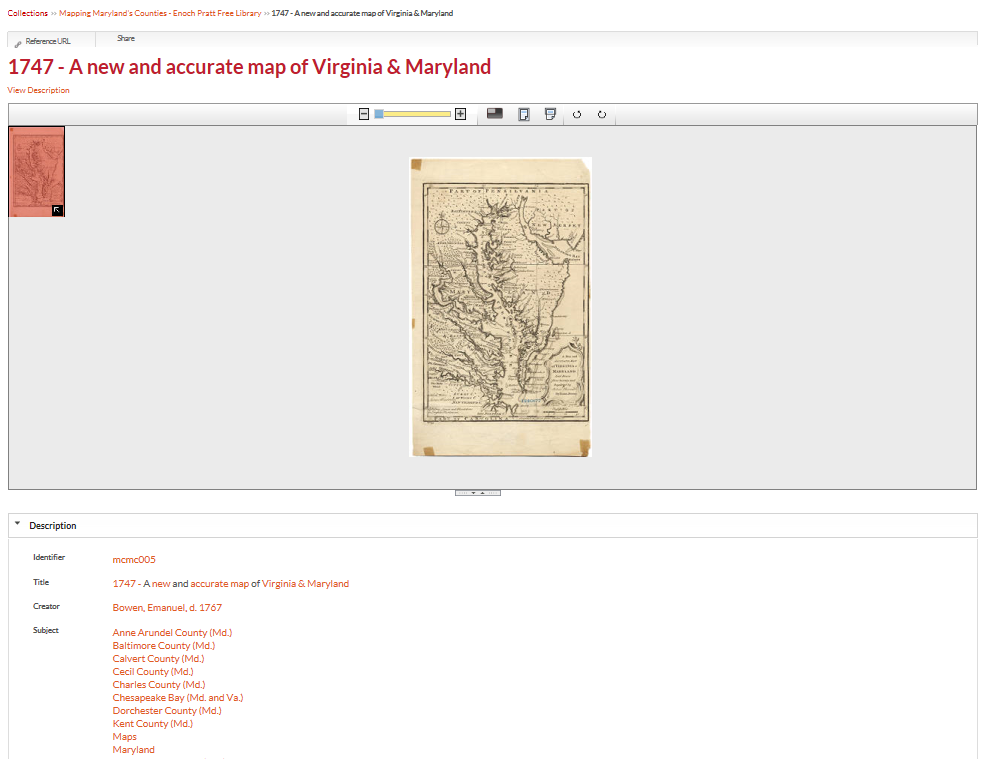Click the Virginia & Maryland title link
The image size is (987, 759).
click(x=305, y=583)
